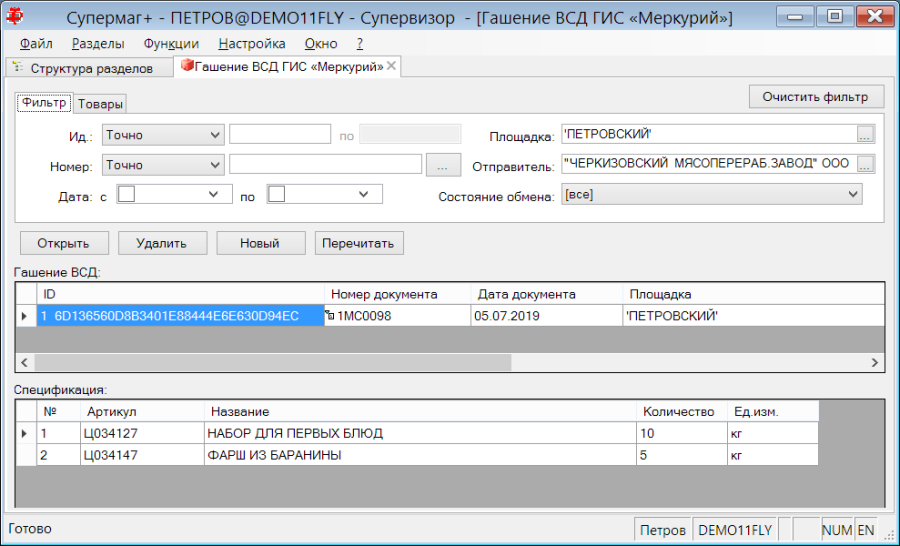Viewport: 900px width, 546px height.
Task: Click the row pointer arrow for document 1МС0098
Action: (x=24, y=316)
